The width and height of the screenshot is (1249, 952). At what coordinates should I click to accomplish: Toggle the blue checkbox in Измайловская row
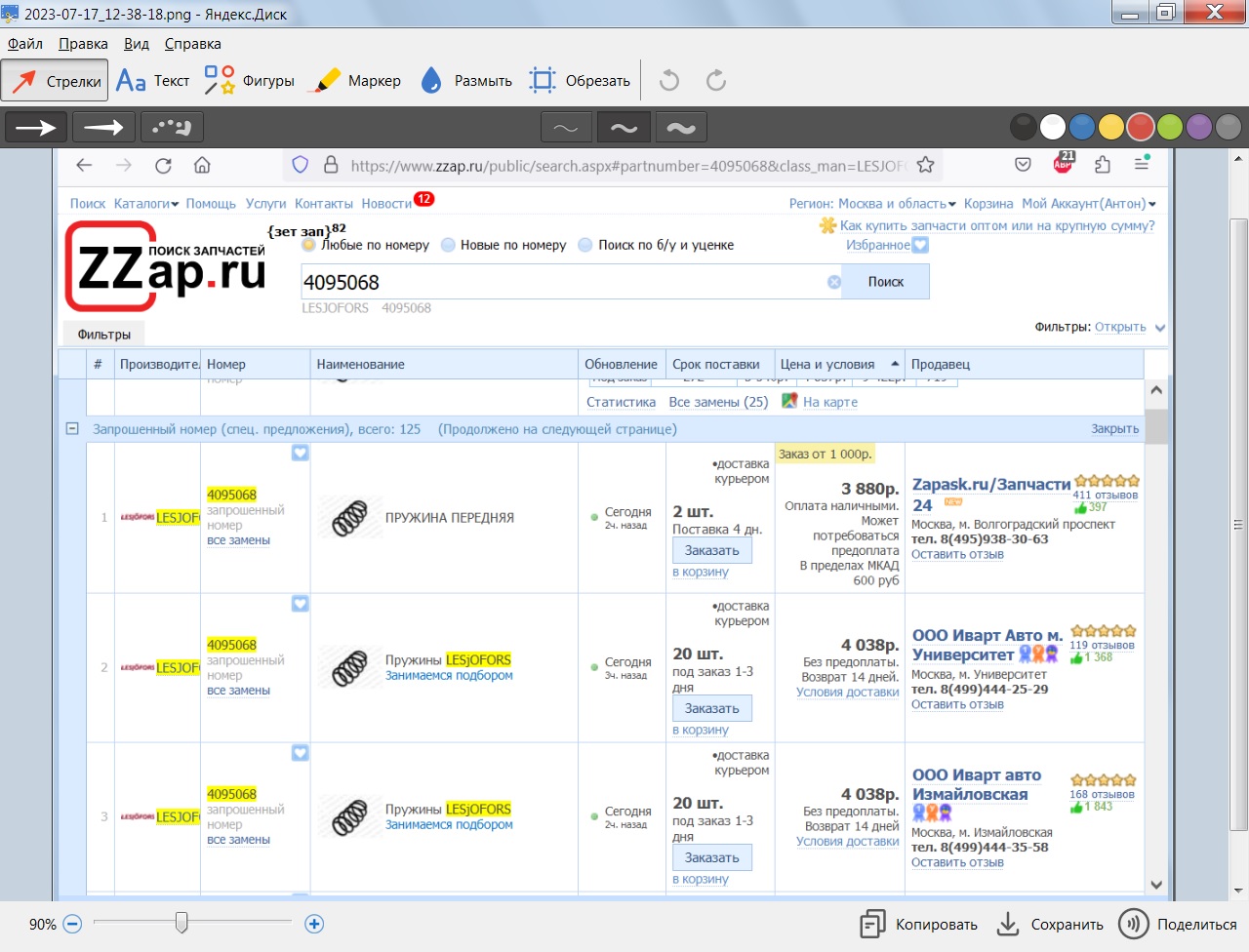[x=301, y=753]
